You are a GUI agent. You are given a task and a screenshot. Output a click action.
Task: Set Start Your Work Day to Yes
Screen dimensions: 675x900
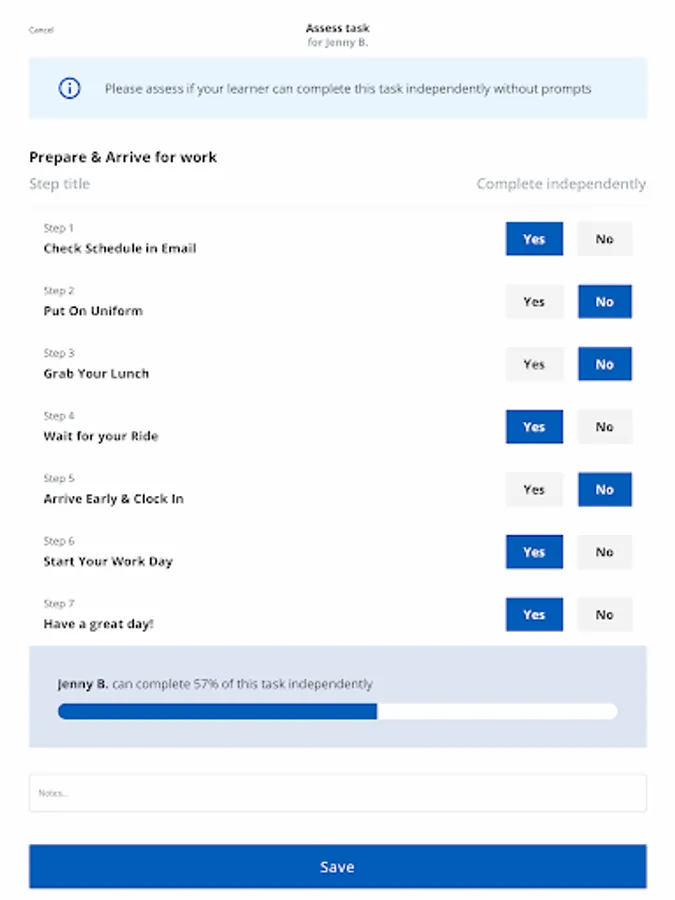coord(534,552)
